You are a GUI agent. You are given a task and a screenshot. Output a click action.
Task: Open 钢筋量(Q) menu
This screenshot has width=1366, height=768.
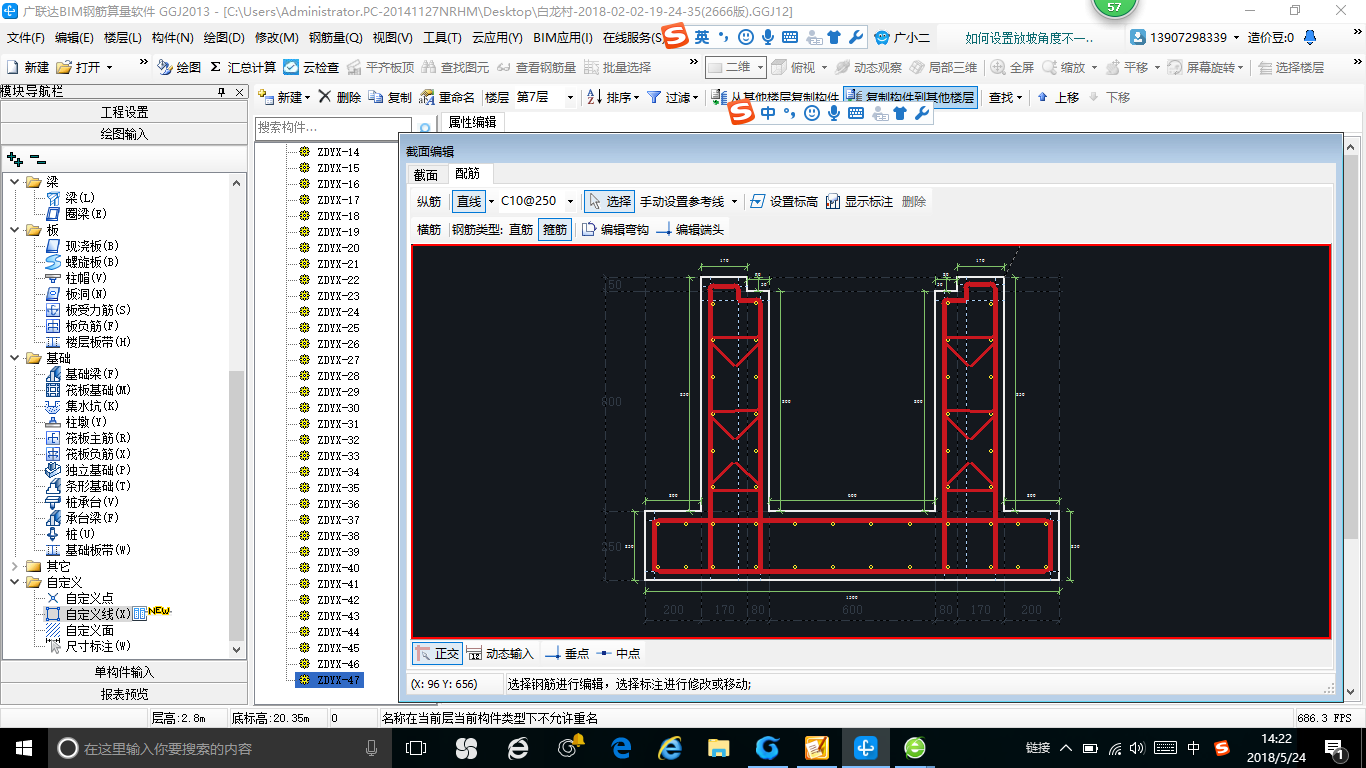[x=335, y=38]
